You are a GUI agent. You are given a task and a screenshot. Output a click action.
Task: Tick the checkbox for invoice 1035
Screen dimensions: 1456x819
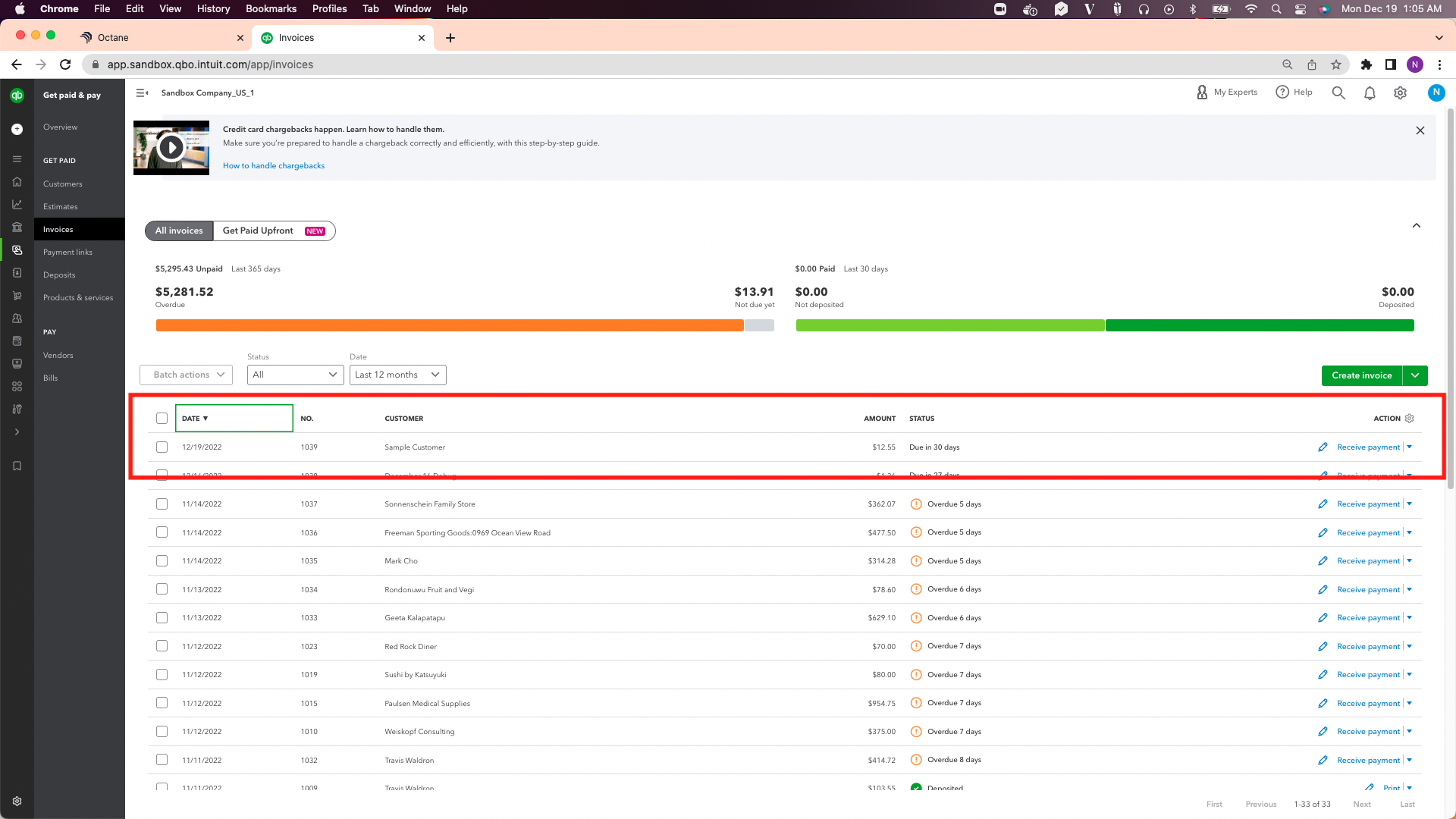tap(162, 561)
